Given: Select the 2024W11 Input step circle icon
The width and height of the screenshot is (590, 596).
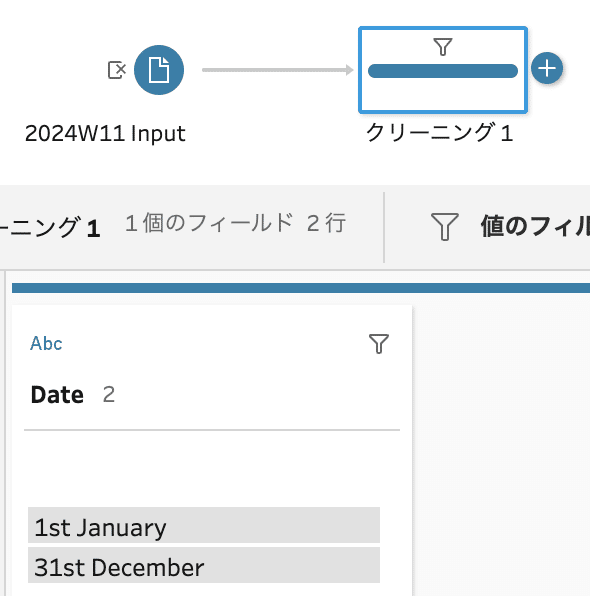Looking at the screenshot, I should coord(159,70).
